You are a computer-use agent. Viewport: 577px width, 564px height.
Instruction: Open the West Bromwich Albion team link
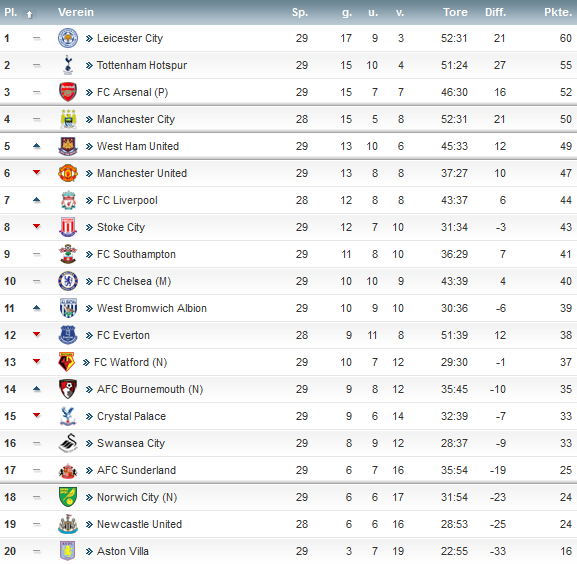coord(152,308)
